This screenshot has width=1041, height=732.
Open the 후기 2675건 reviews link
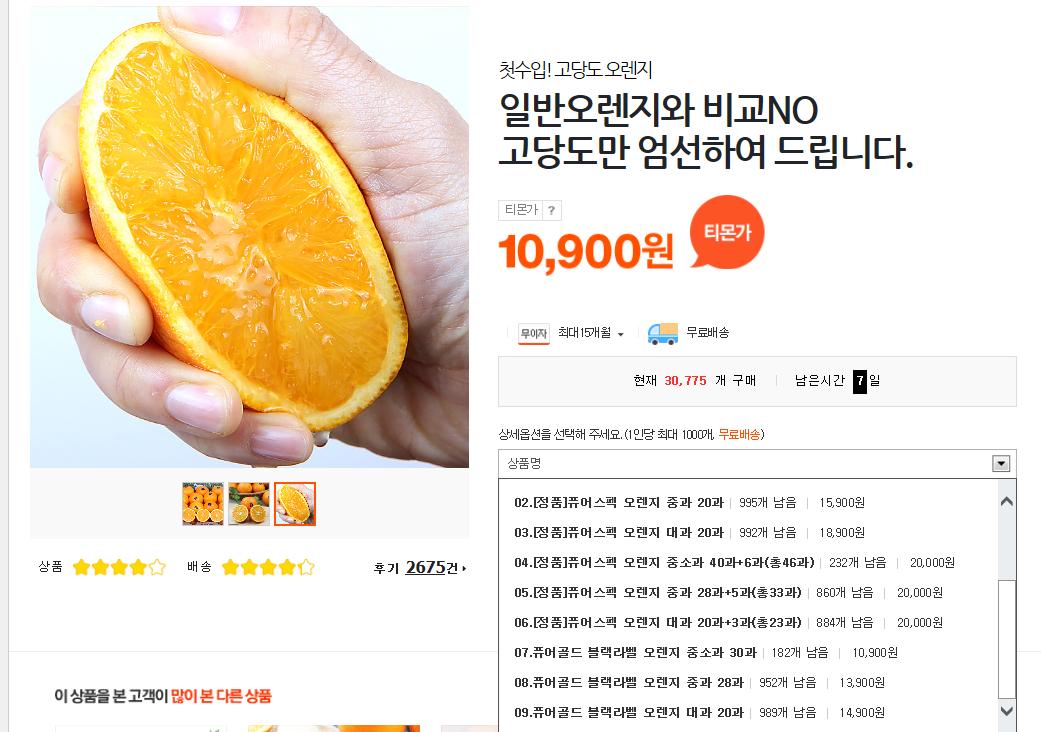[x=420, y=568]
